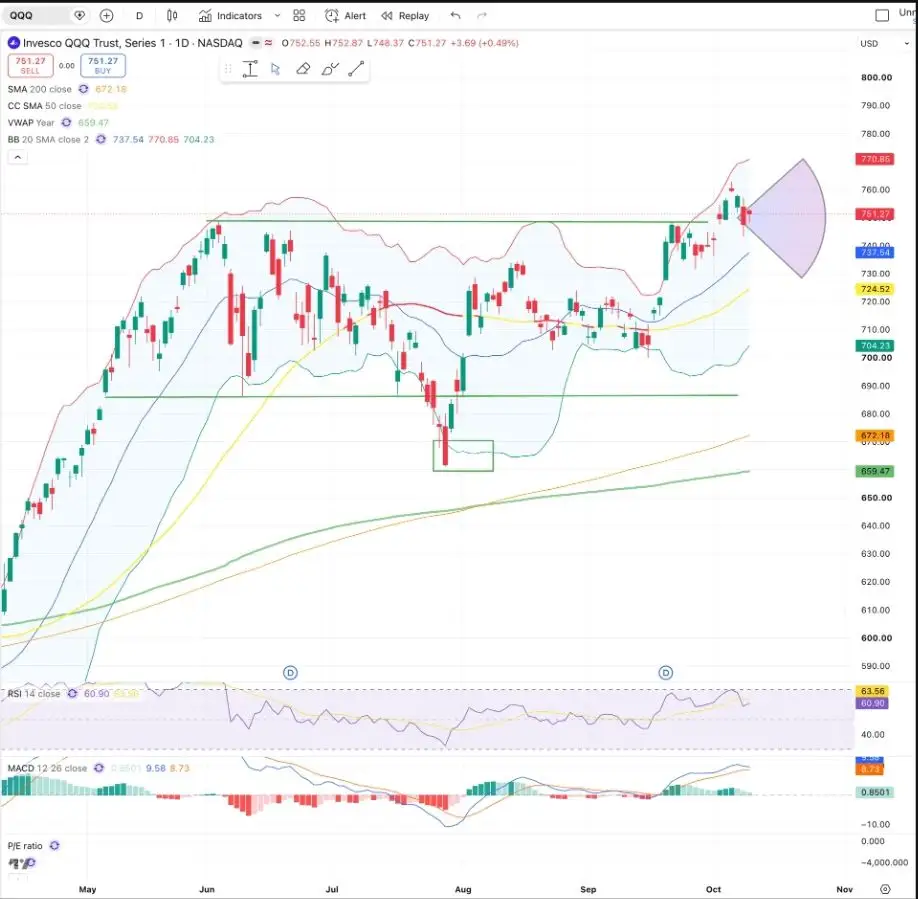
Task: Click the diamond watchlist icon beside QQQ
Action: (x=79, y=16)
